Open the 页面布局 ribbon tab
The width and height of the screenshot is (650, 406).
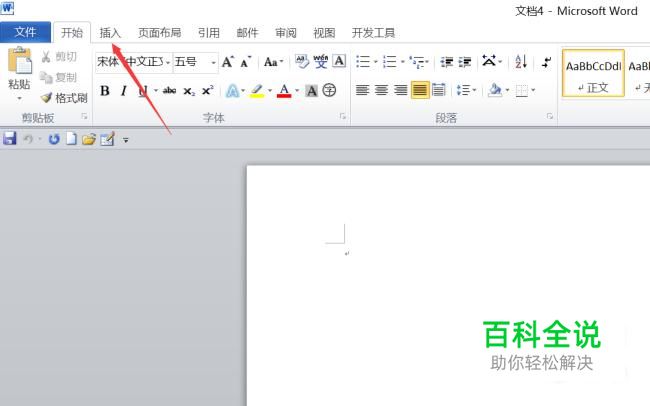click(x=160, y=33)
